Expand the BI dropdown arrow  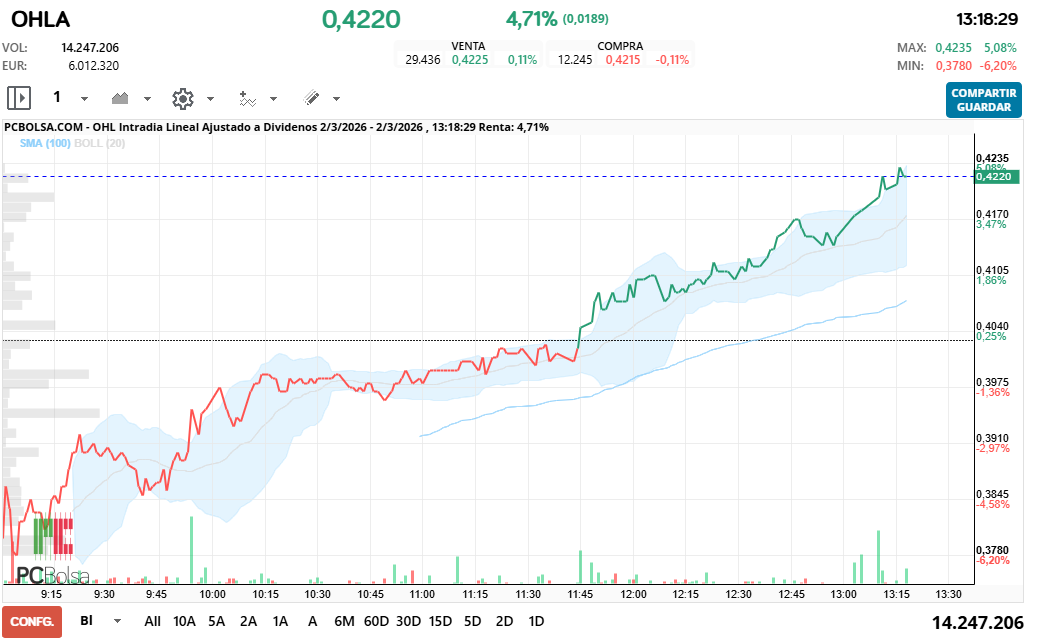click(118, 621)
